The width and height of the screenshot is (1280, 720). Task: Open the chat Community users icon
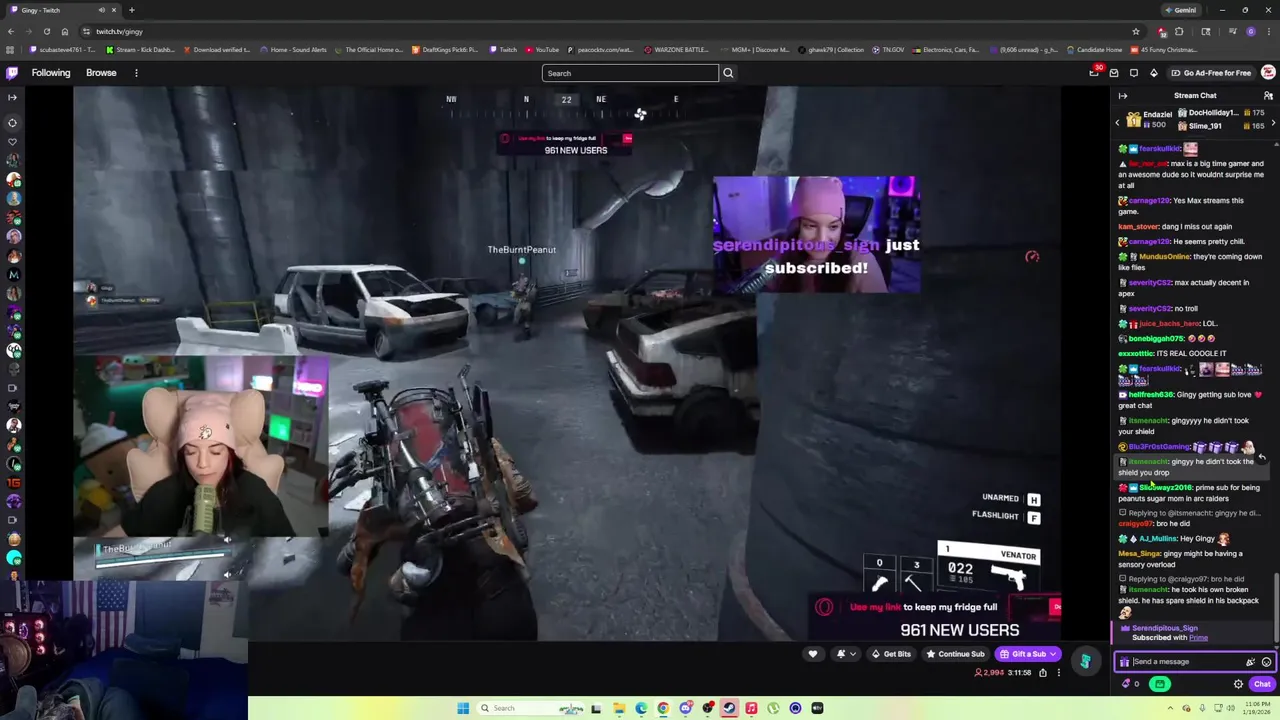(x=1268, y=96)
